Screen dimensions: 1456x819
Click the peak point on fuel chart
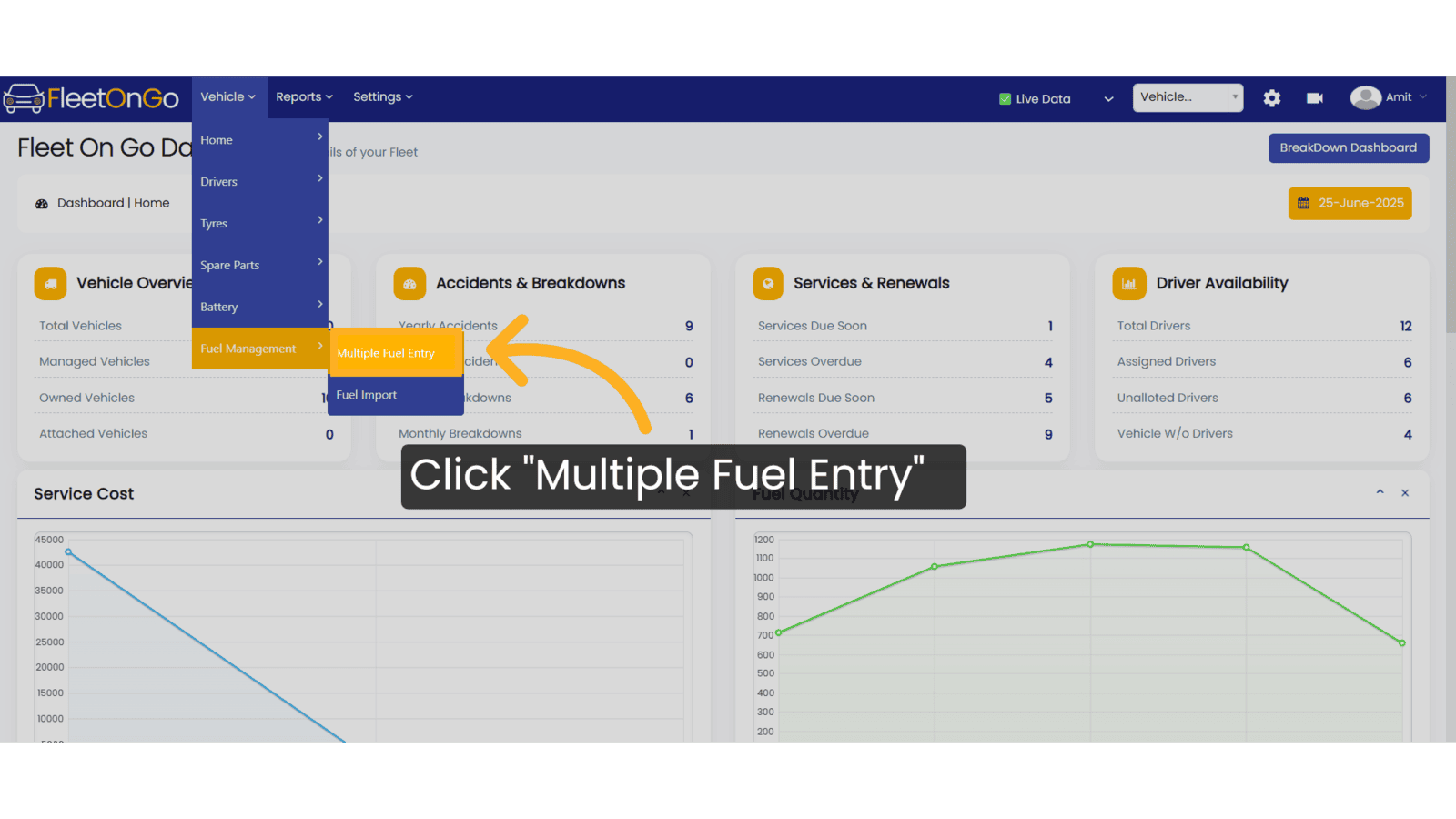pos(1090,544)
